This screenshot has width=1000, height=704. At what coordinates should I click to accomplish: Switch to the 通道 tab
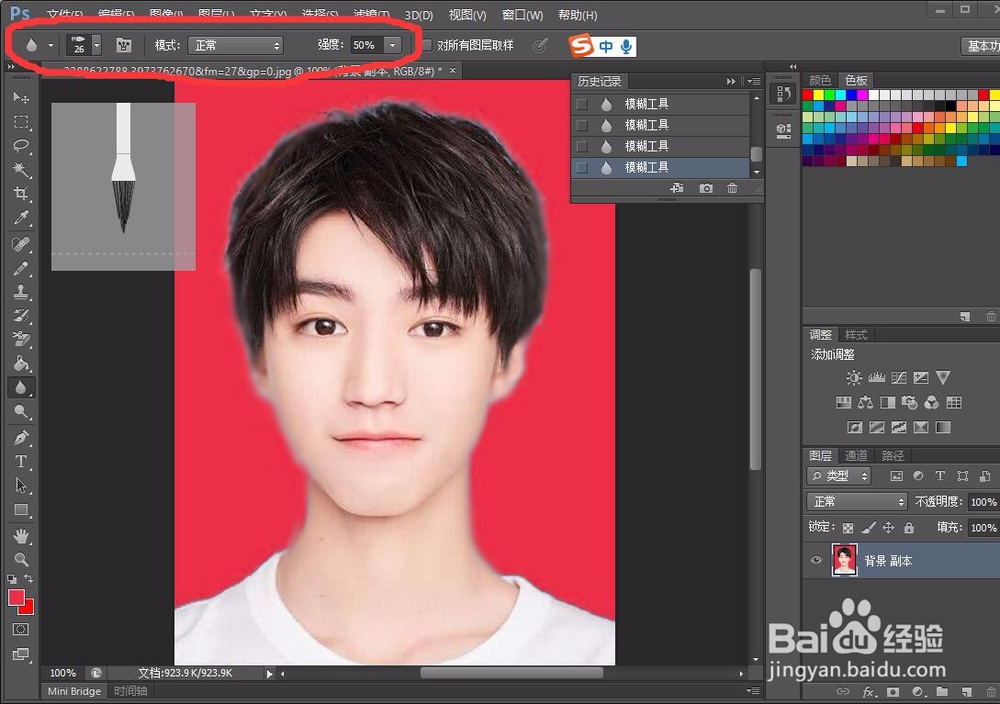pos(856,455)
